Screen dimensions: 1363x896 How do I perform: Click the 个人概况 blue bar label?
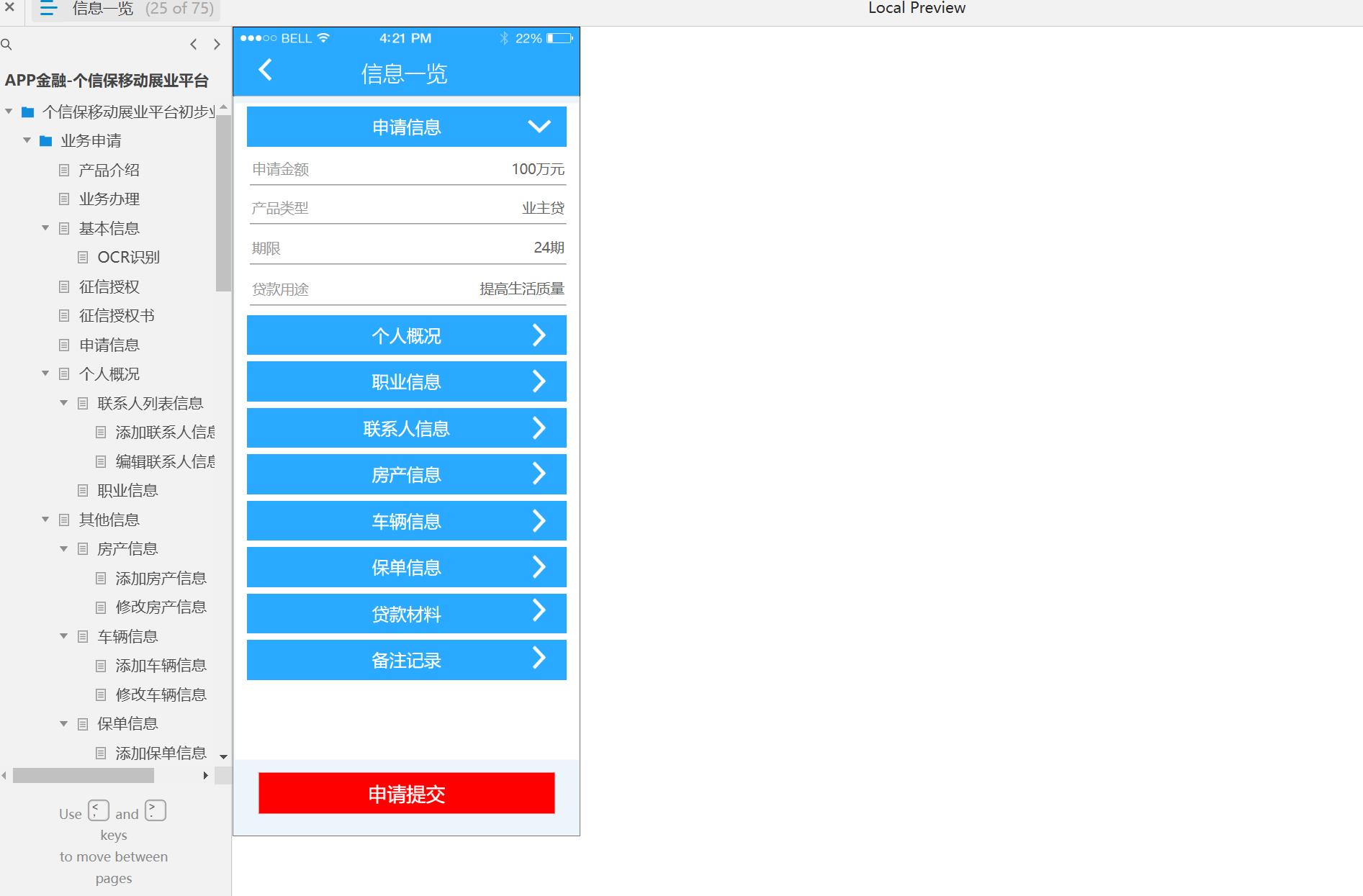coord(407,336)
